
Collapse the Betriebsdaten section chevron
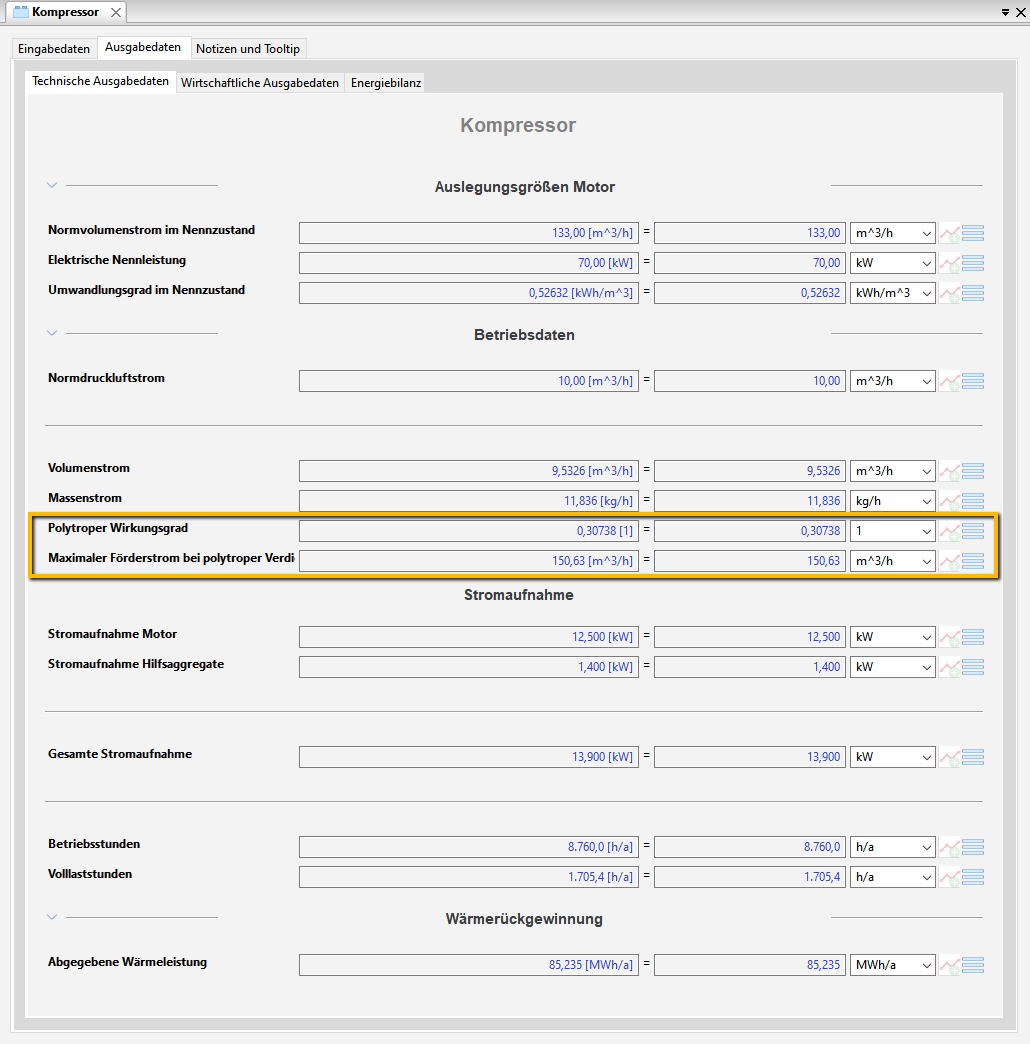tap(53, 333)
